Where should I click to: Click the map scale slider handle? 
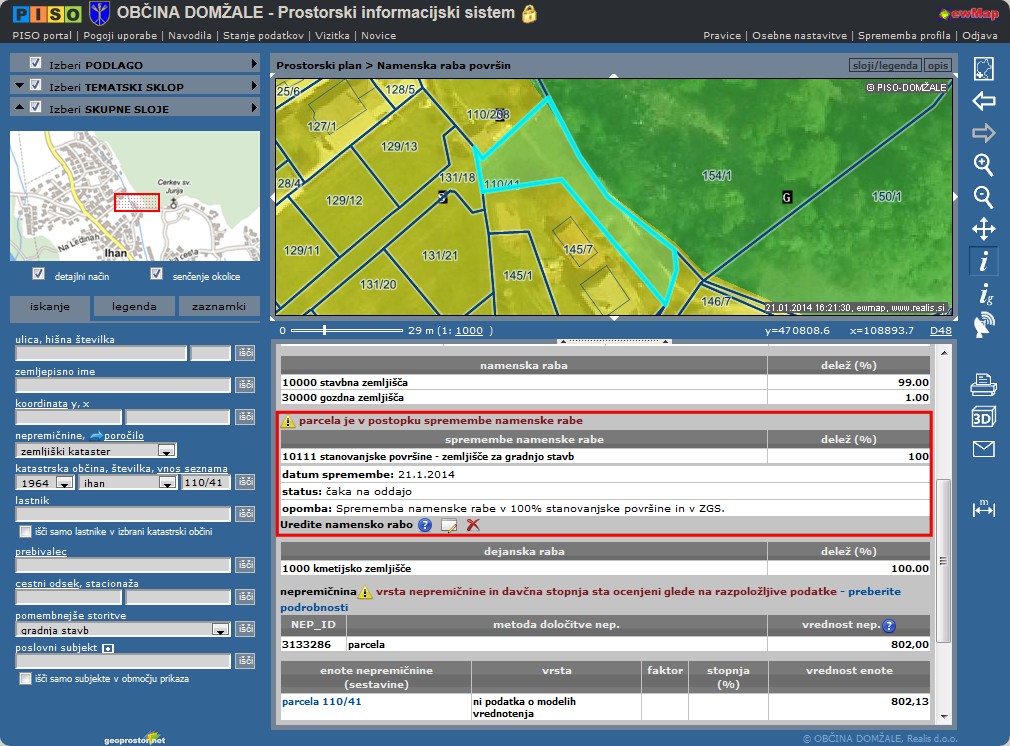(x=323, y=330)
